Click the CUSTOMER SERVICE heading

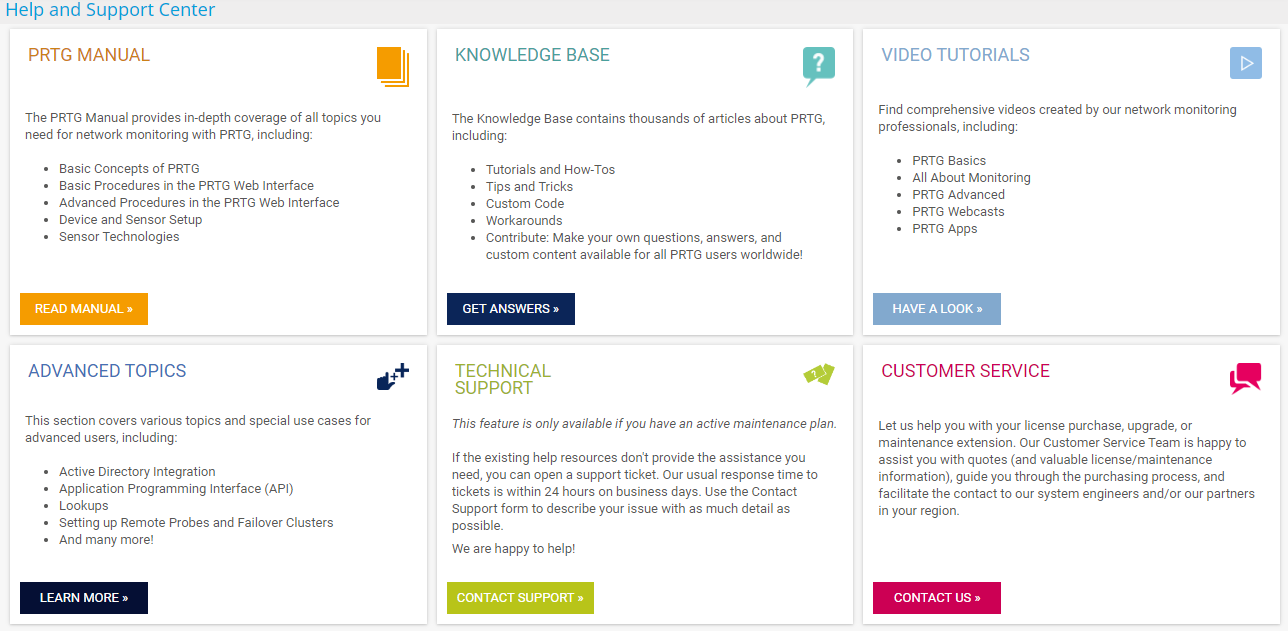point(965,371)
